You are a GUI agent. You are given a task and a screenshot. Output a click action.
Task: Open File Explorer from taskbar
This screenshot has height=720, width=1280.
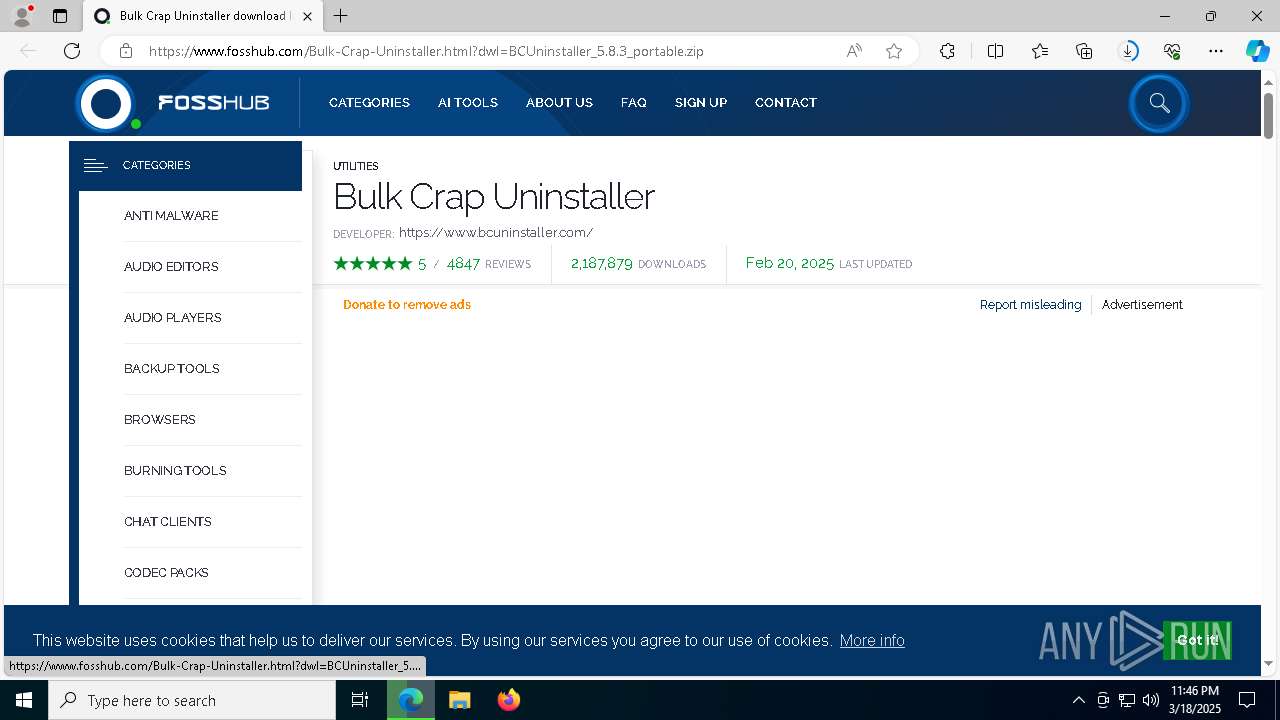[459, 700]
